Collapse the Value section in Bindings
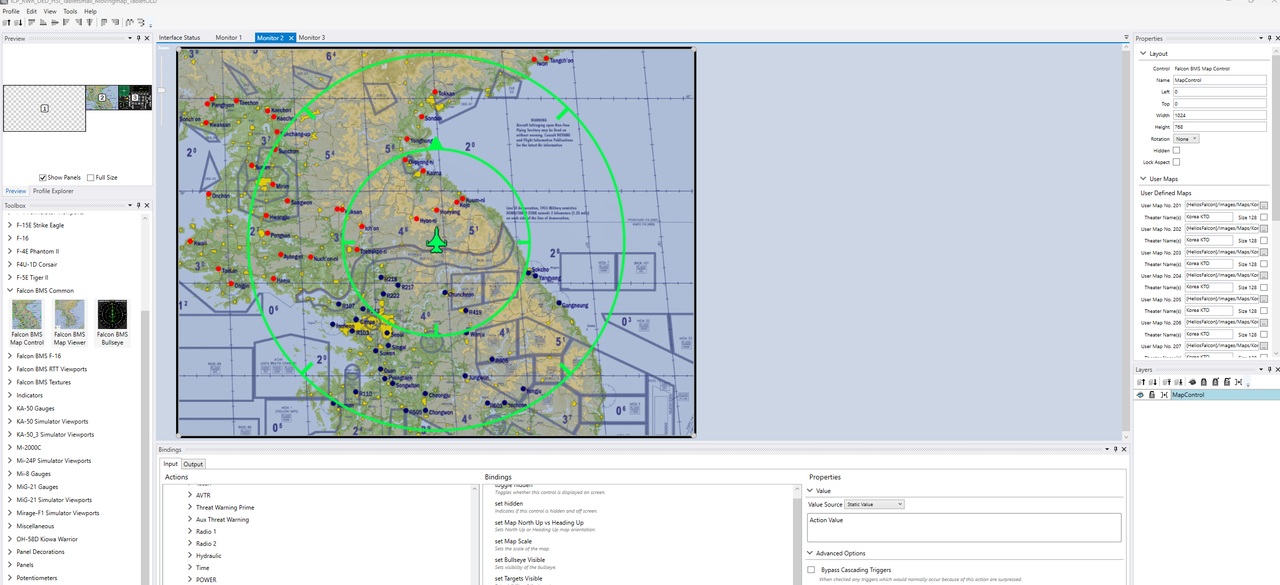This screenshot has width=1280, height=585. point(810,491)
